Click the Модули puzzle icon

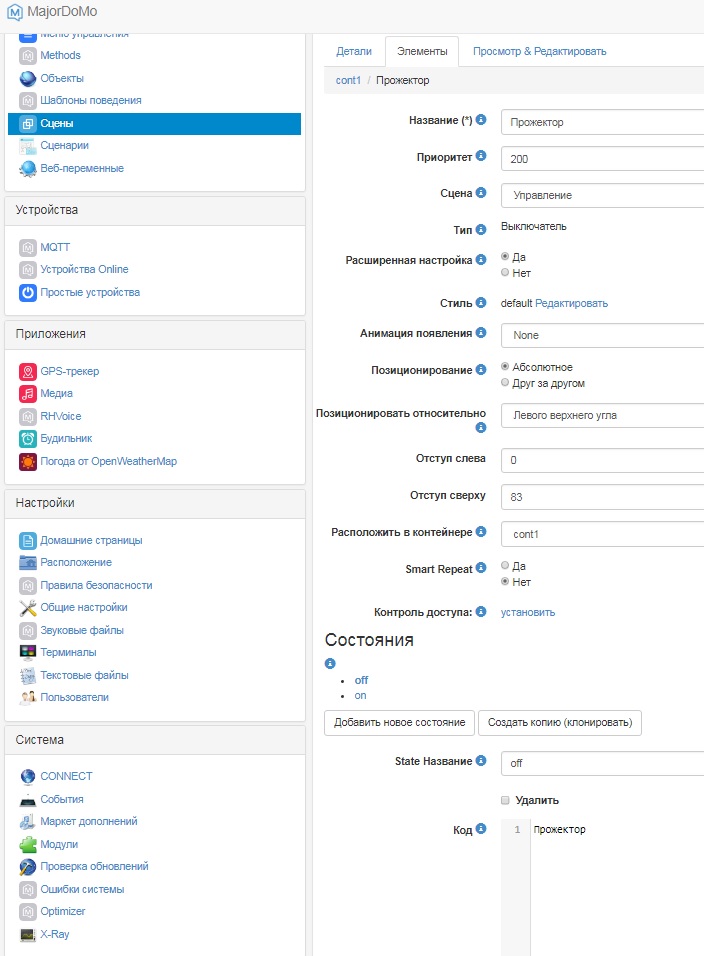point(27,844)
